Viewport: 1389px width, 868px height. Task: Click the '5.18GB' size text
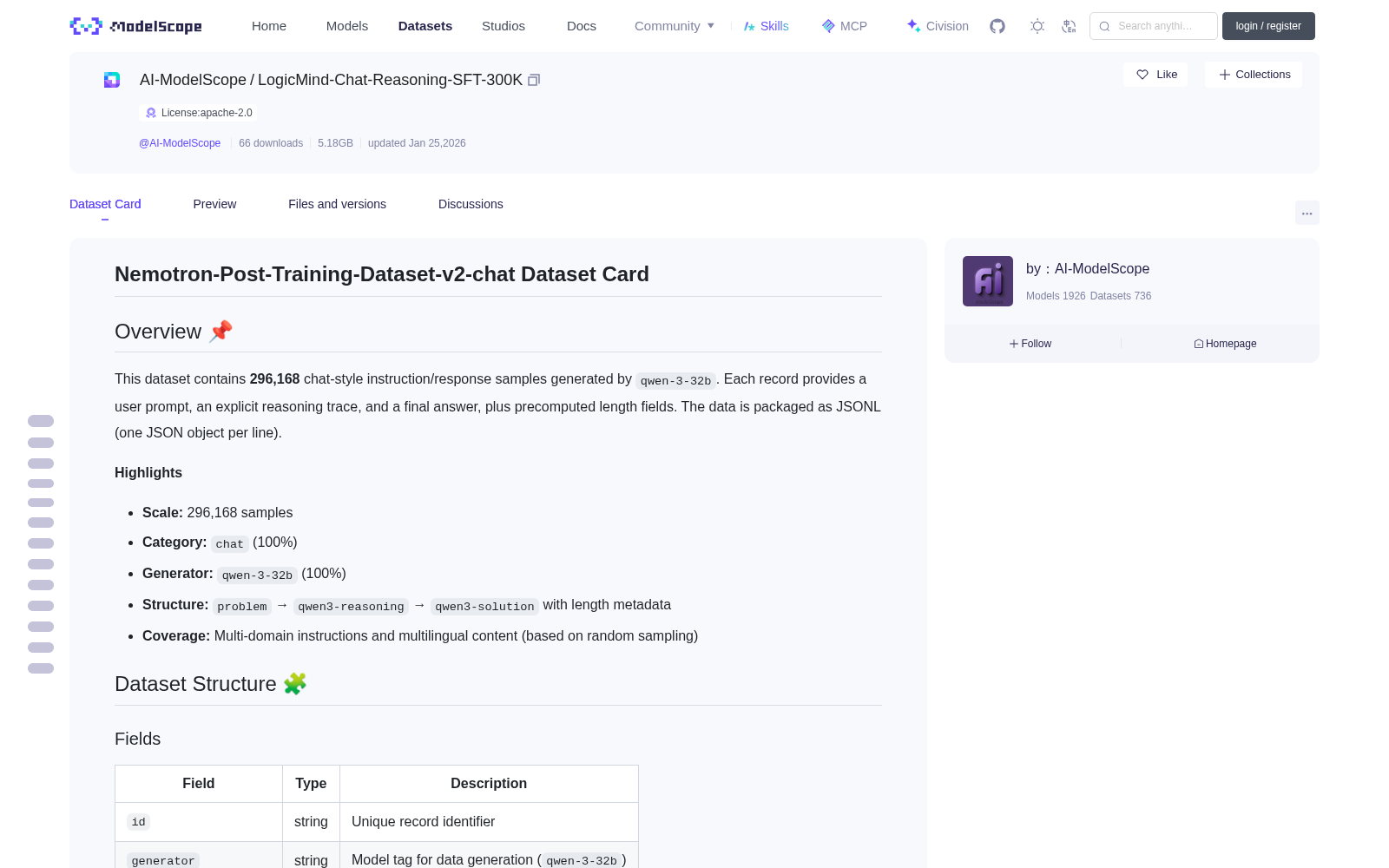point(335,143)
